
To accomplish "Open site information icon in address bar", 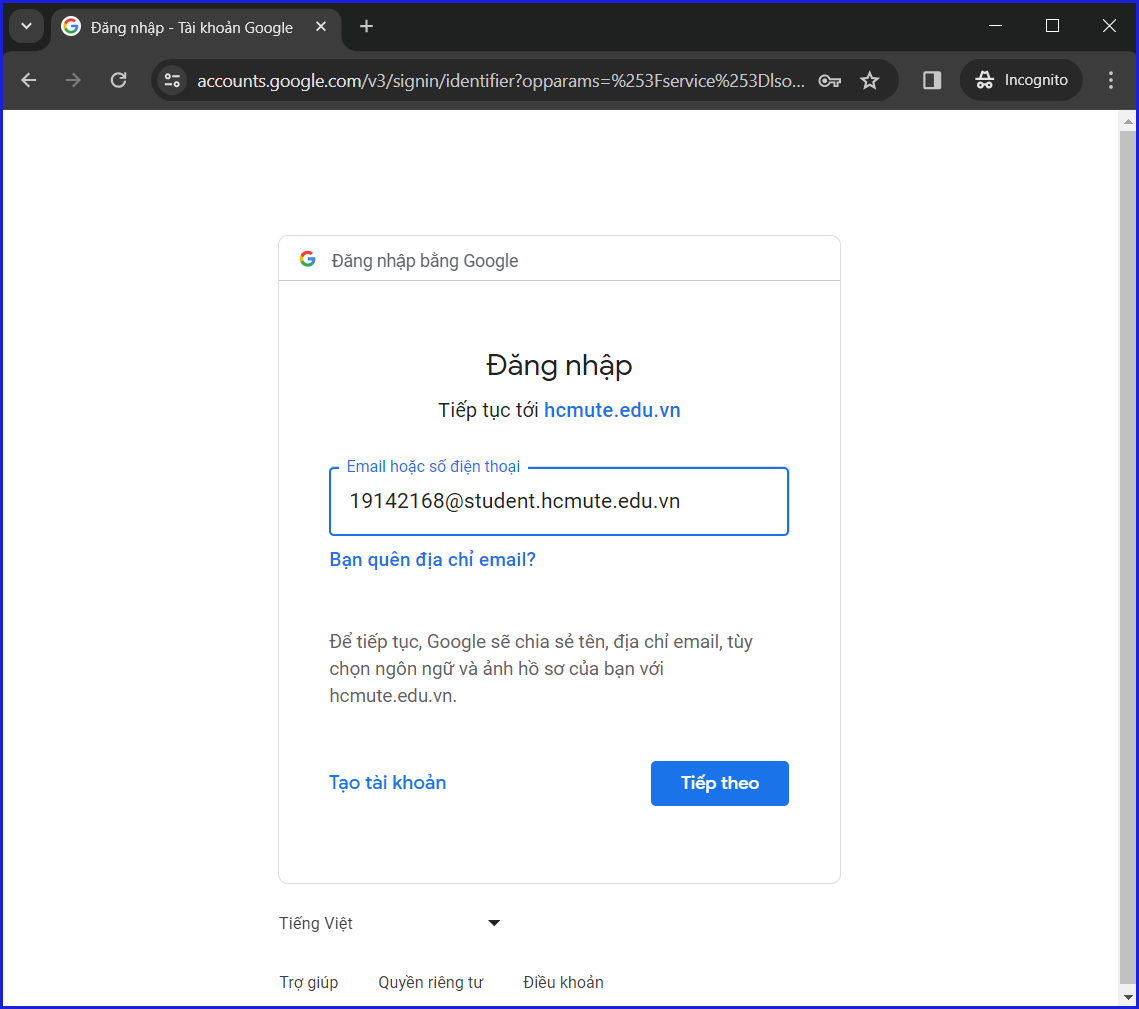I will [172, 80].
